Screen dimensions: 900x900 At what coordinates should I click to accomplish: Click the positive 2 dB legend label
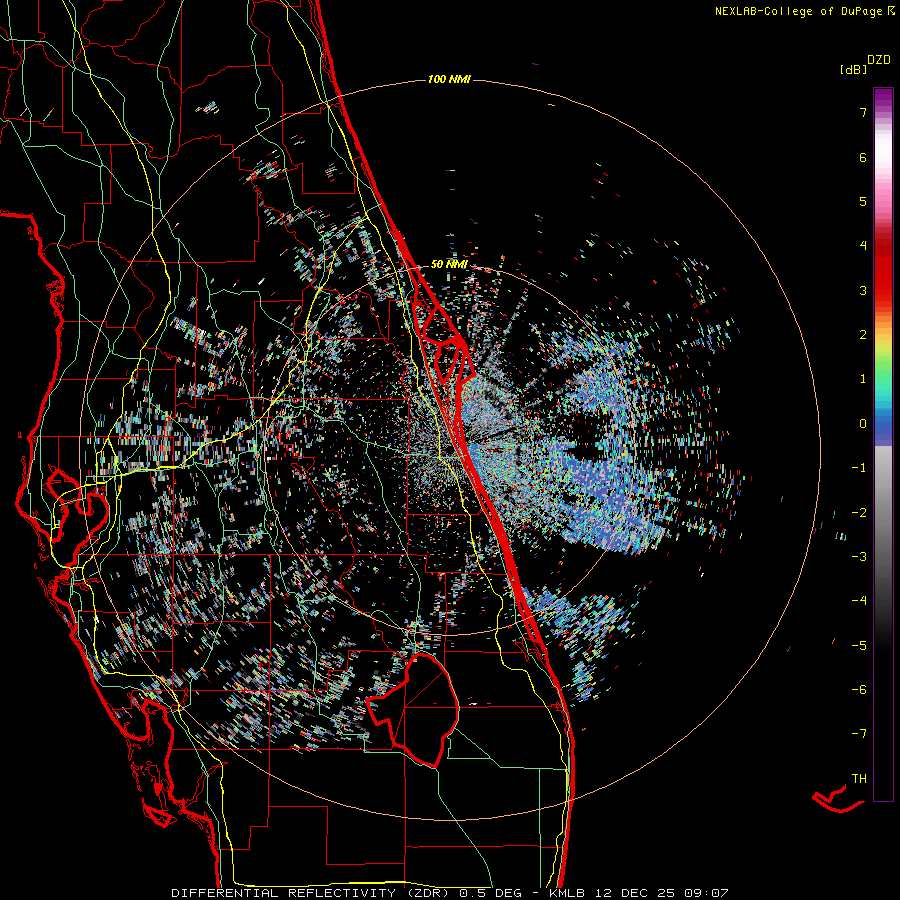click(863, 335)
